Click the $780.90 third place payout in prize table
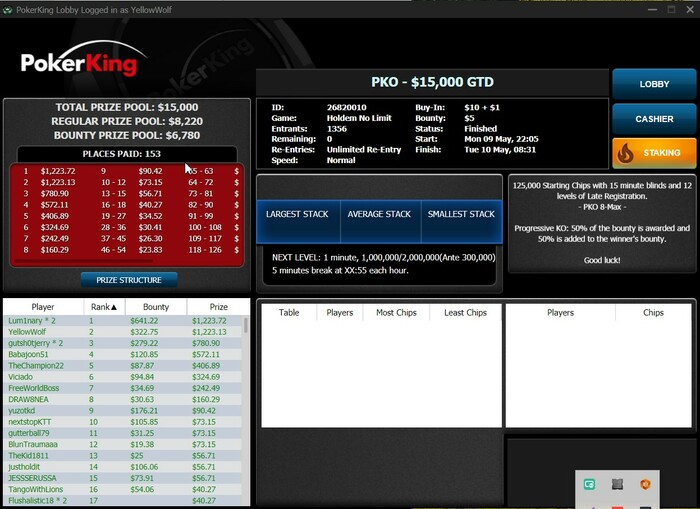 point(55,193)
